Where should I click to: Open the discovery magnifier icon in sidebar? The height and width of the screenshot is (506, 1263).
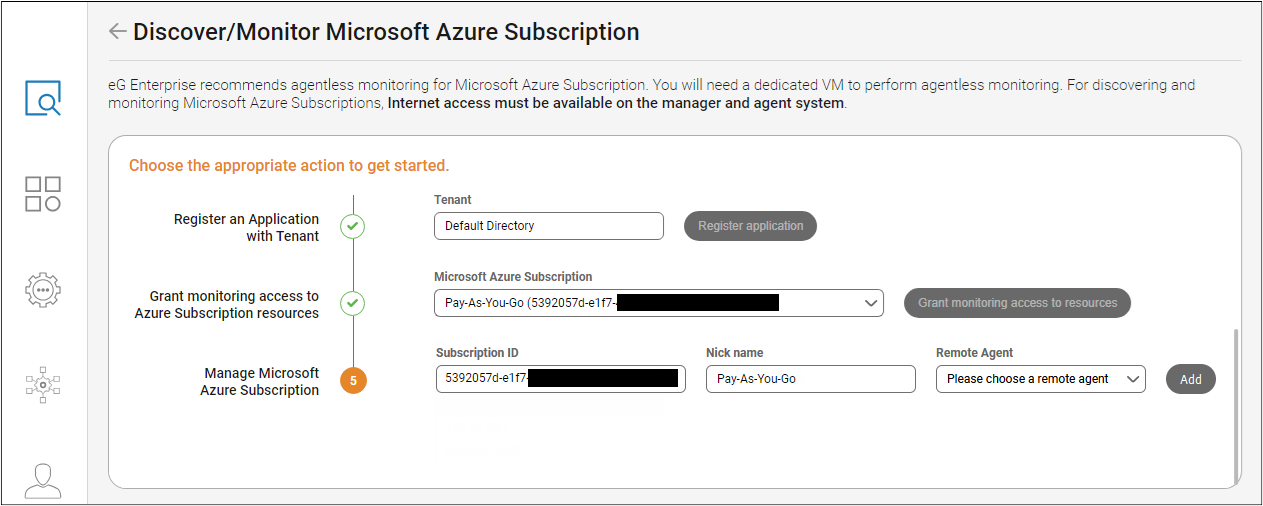(x=43, y=99)
